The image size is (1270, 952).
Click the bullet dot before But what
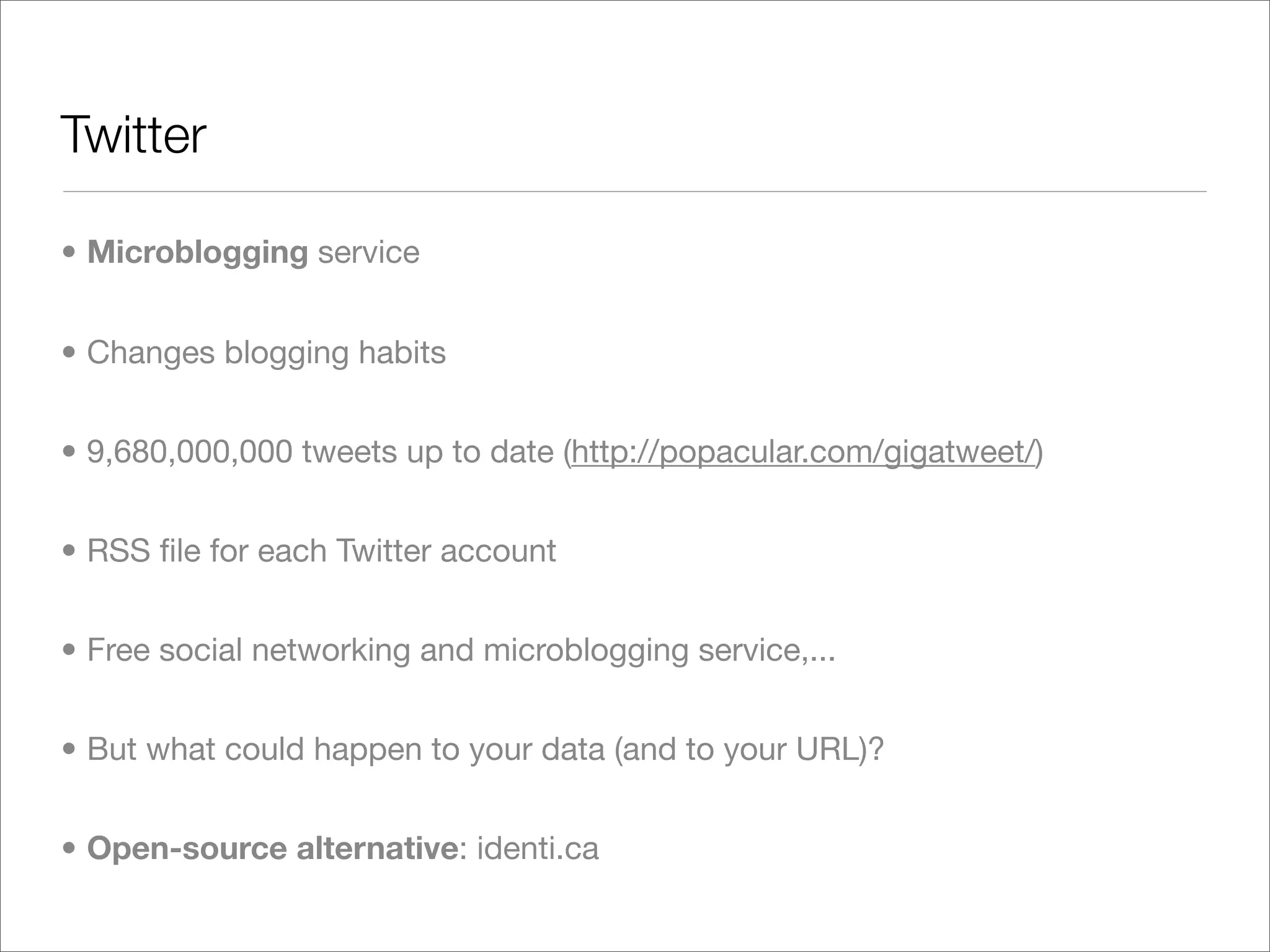[69, 749]
